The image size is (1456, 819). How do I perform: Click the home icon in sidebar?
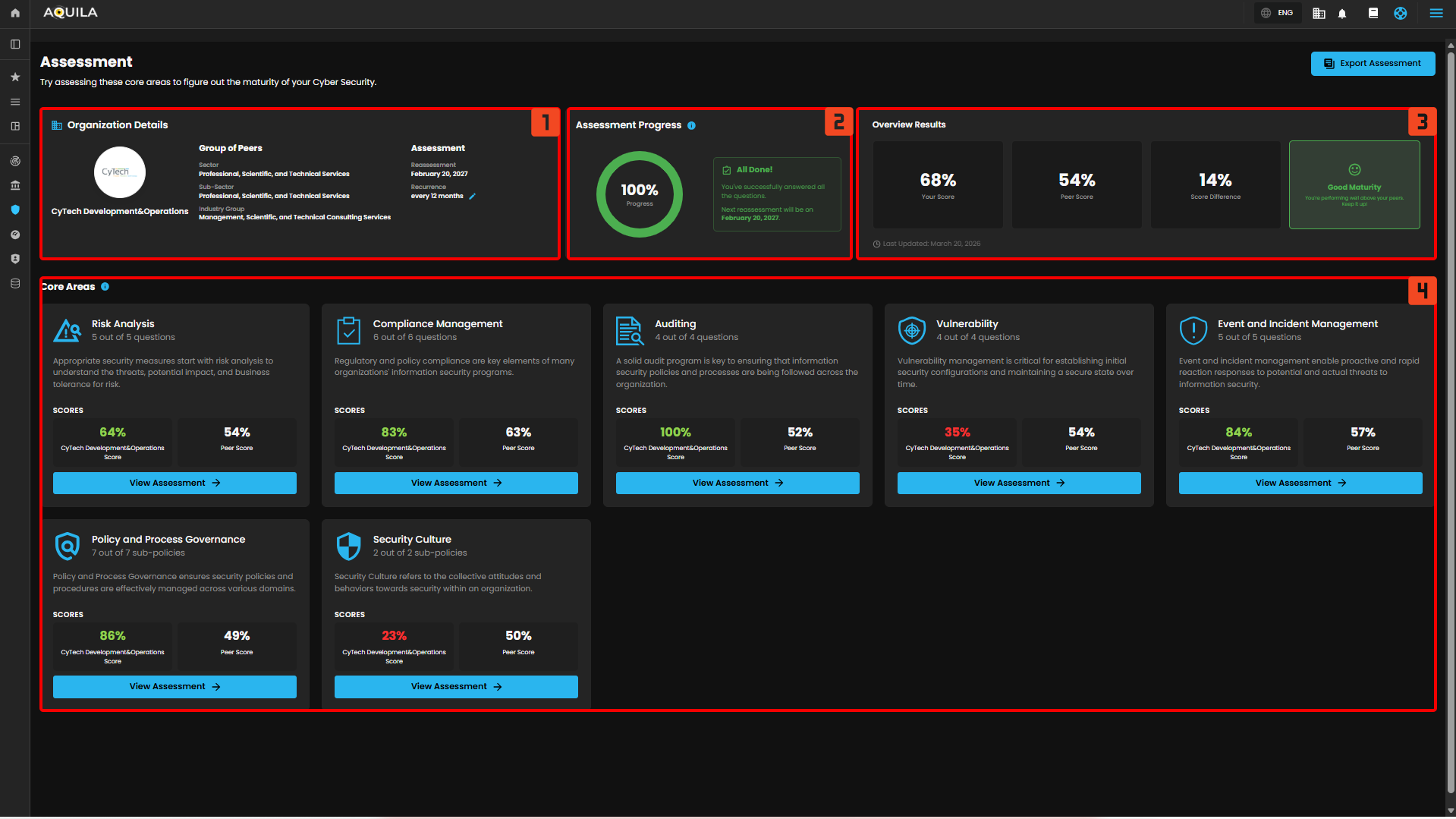click(x=14, y=13)
